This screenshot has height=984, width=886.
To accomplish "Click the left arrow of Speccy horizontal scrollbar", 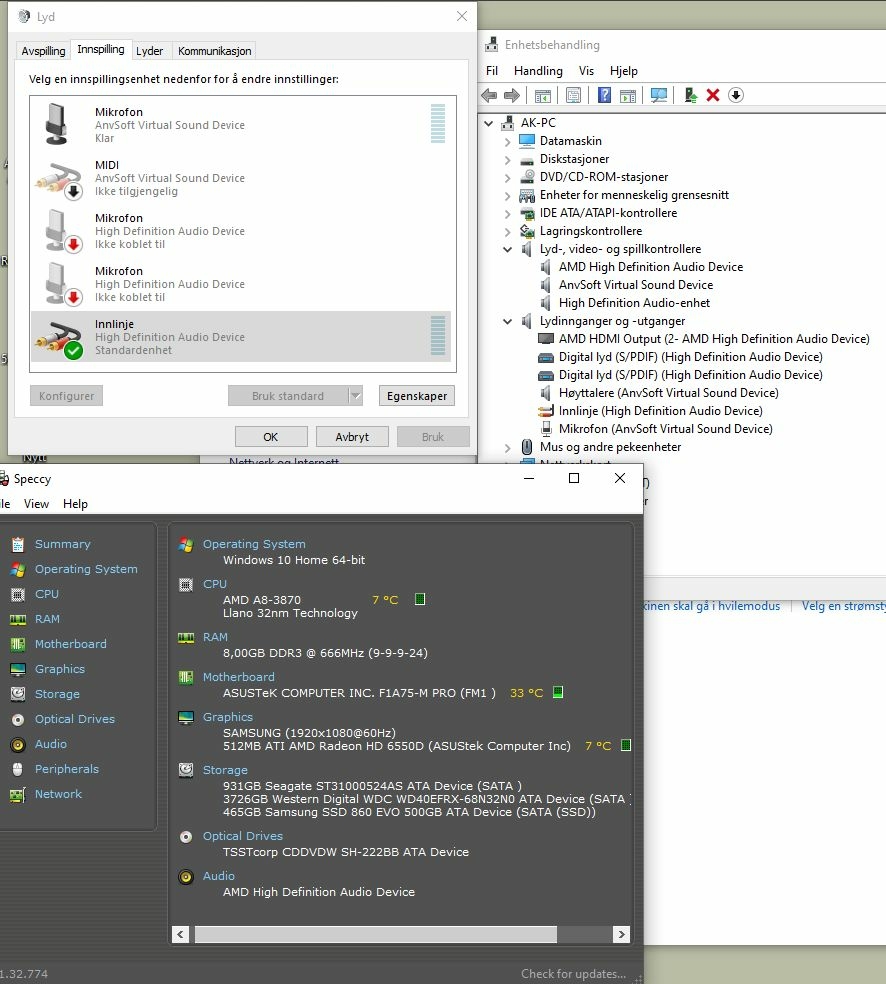I will pos(181,934).
